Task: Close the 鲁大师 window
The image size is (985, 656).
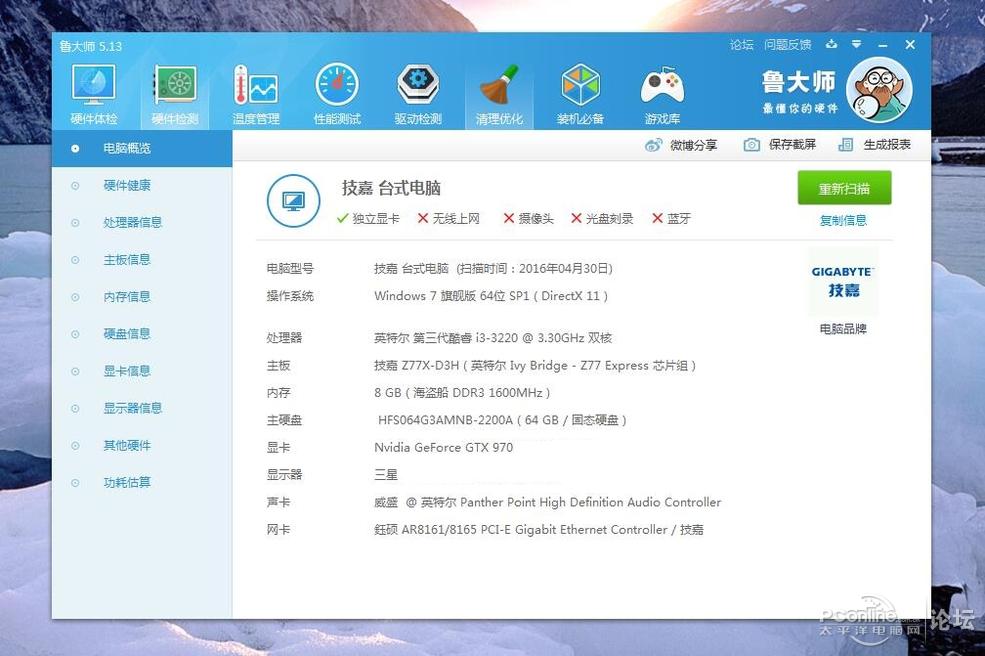Action: click(x=910, y=45)
